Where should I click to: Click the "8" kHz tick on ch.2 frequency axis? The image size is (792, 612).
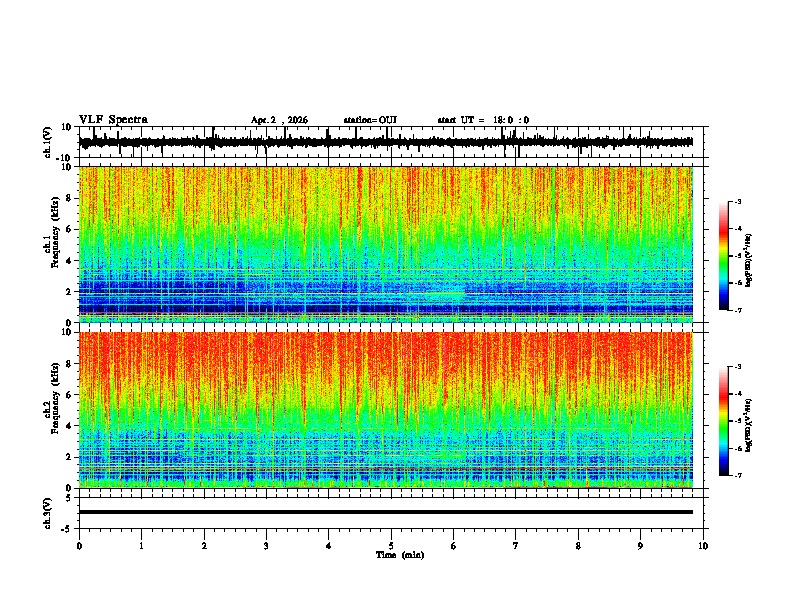click(x=70, y=364)
